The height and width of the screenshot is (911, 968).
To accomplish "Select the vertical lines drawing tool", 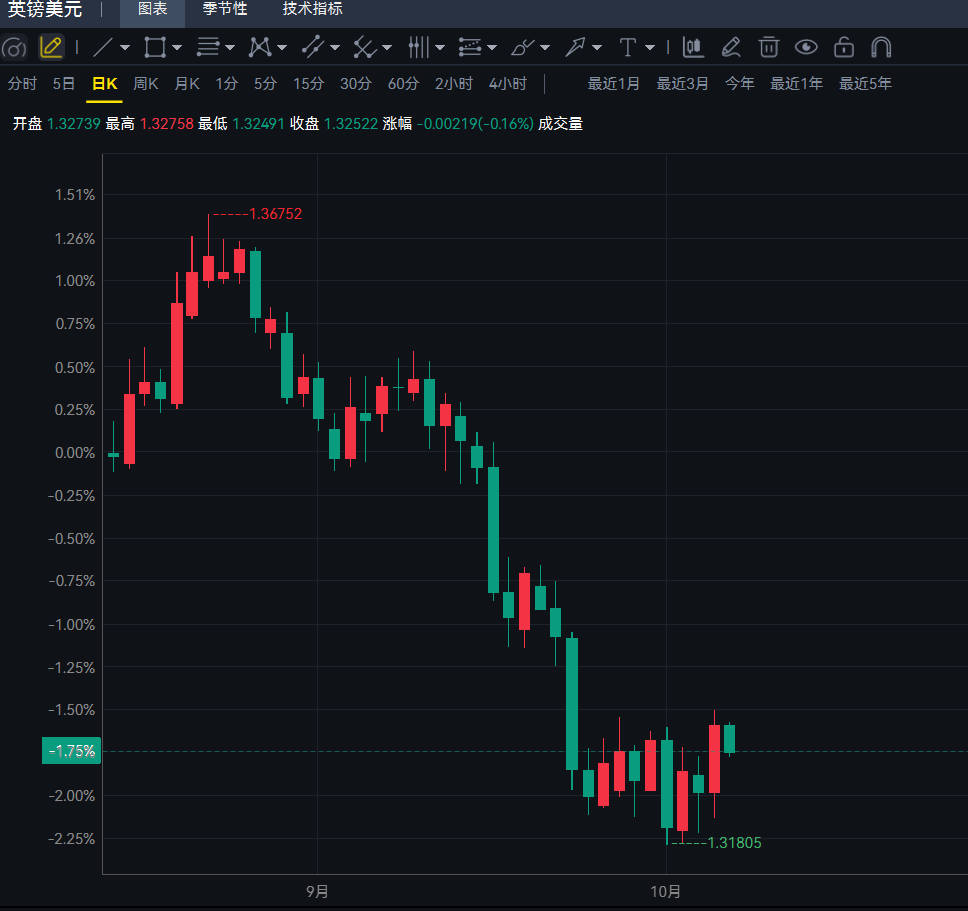I will (419, 48).
